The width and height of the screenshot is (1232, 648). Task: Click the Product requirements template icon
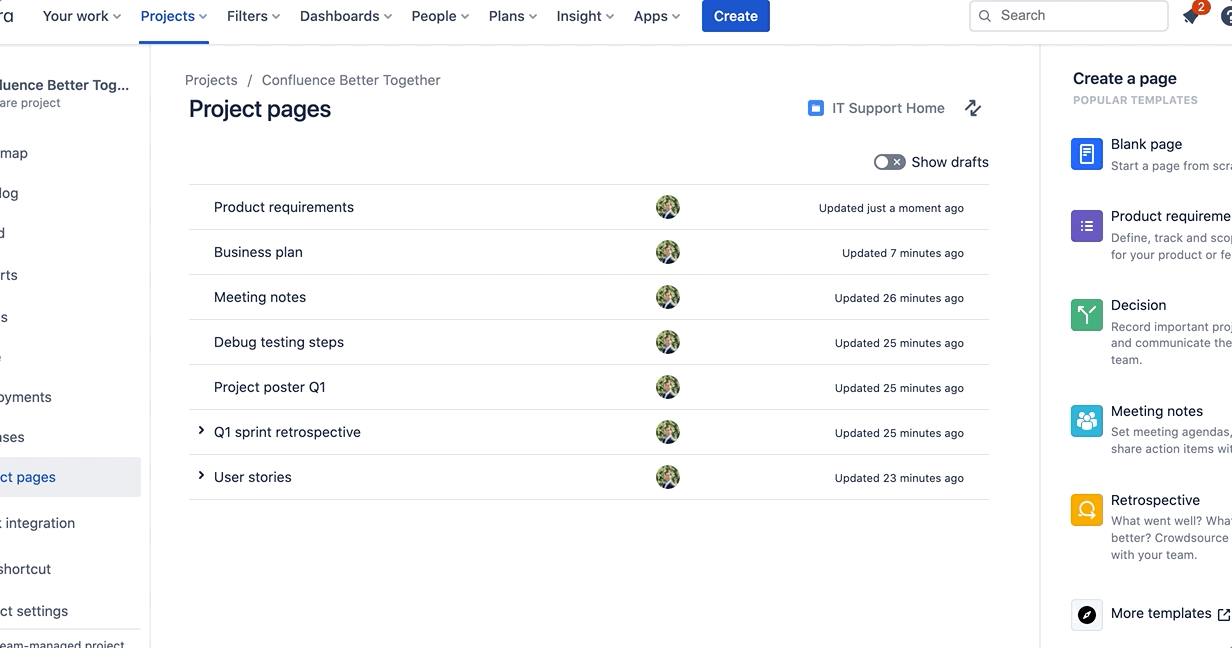coord(1087,226)
